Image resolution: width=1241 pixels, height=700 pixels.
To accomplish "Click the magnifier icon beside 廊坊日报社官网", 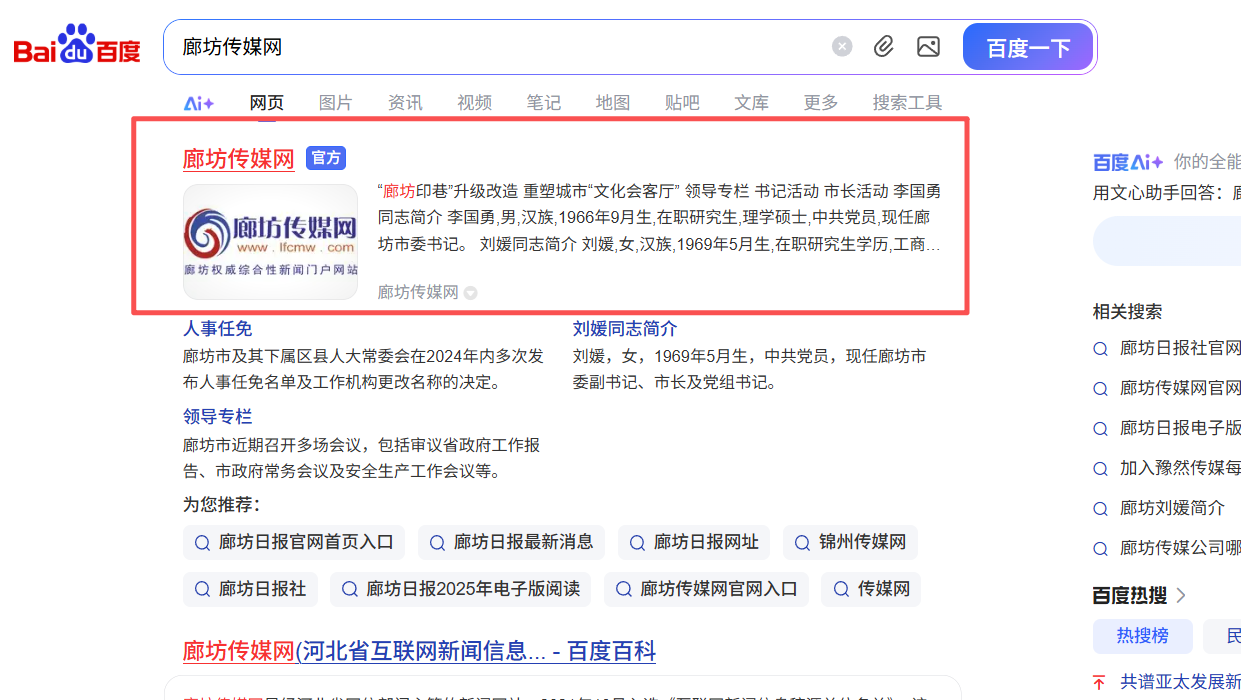I will coord(1101,347).
